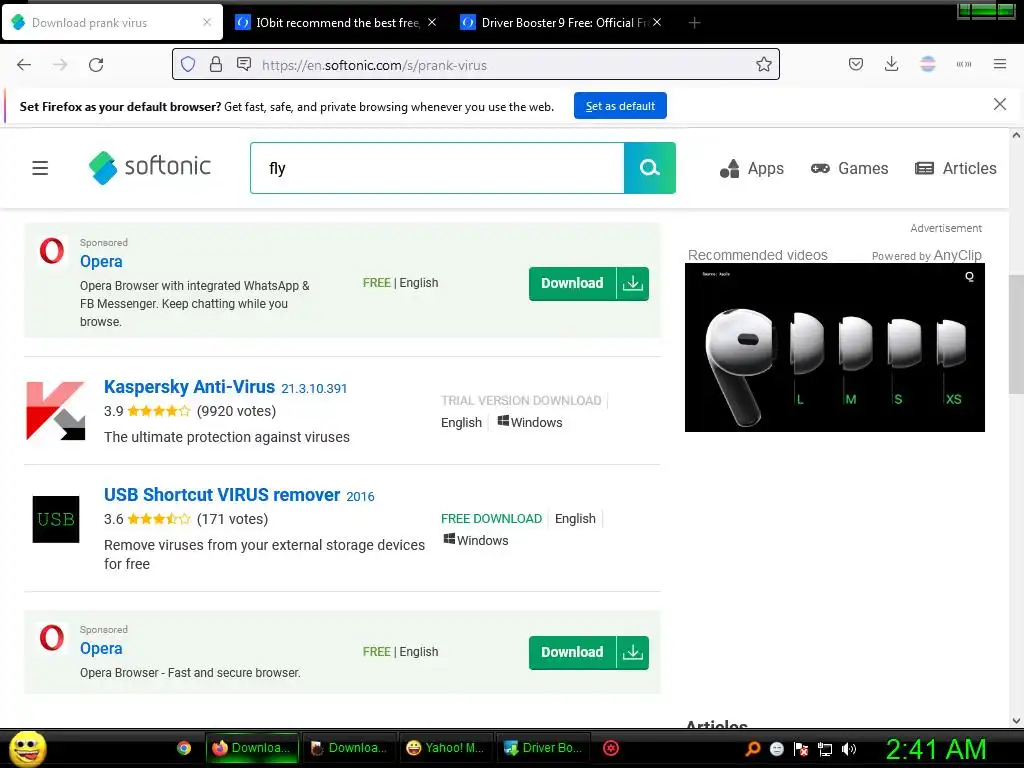Image resolution: width=1024 pixels, height=768 pixels.
Task: Open the Articles section
Action: [x=955, y=168]
